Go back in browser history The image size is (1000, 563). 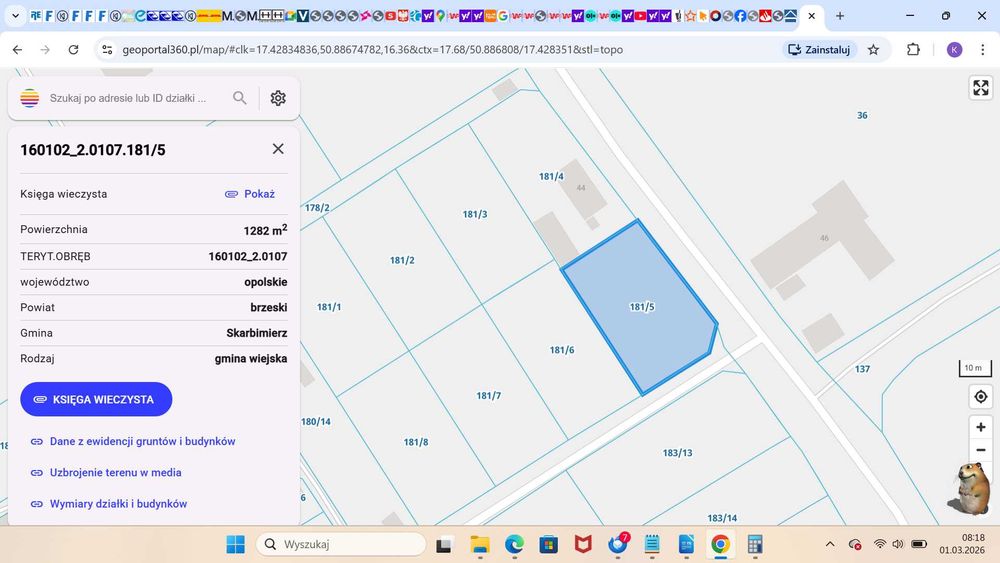tap(17, 50)
